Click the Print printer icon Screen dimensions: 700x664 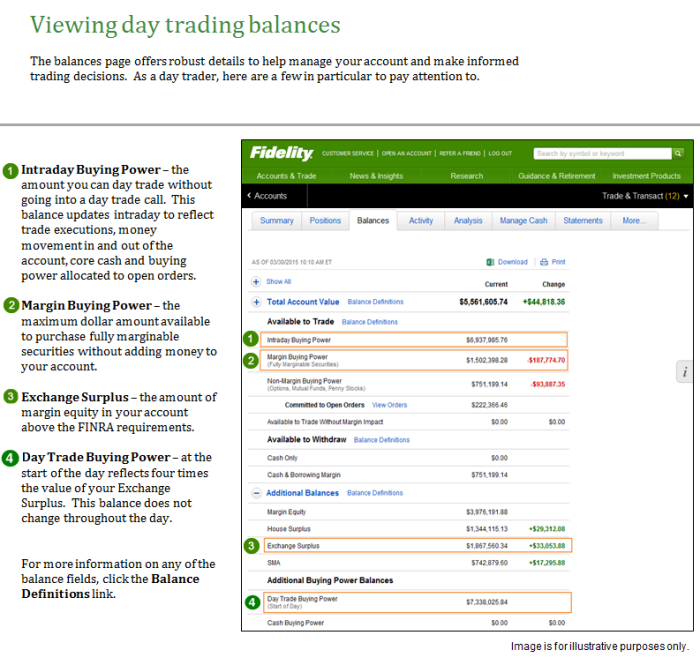tap(544, 262)
